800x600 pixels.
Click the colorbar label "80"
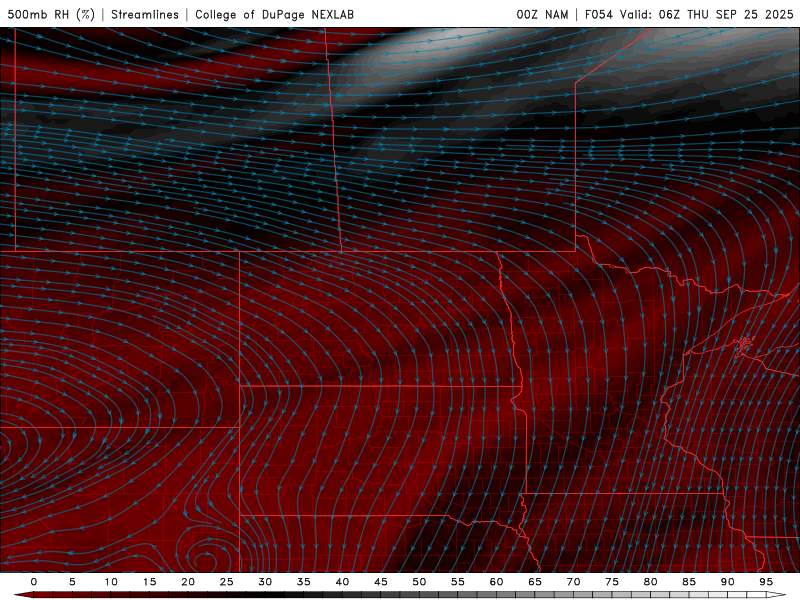coord(651,582)
